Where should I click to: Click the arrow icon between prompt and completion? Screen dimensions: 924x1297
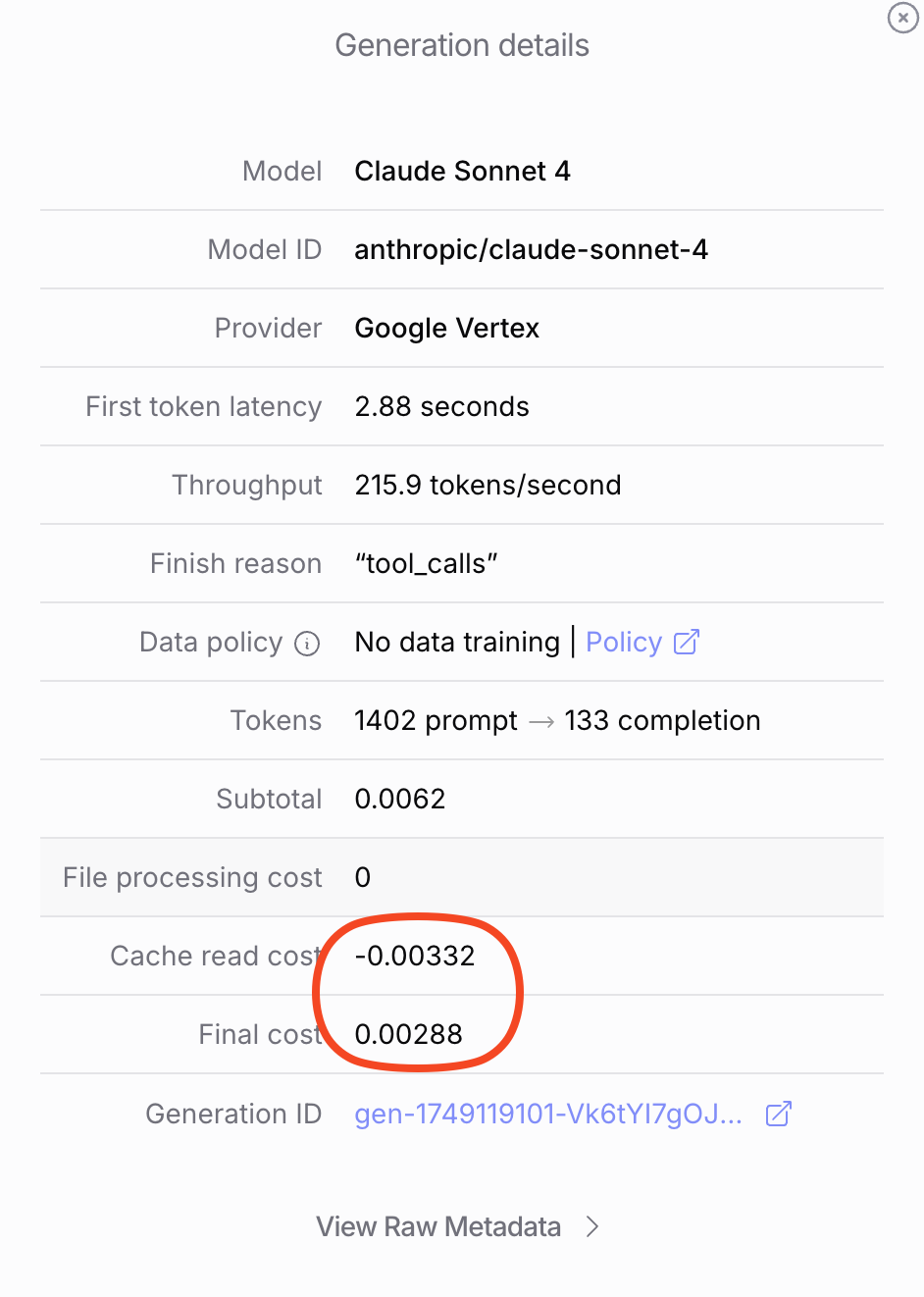tap(541, 722)
